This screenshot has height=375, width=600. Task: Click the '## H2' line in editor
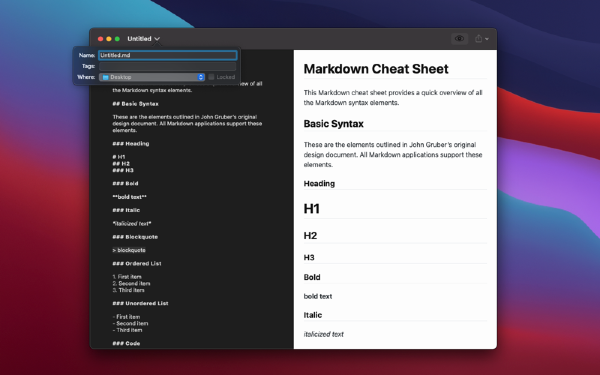coord(121,163)
